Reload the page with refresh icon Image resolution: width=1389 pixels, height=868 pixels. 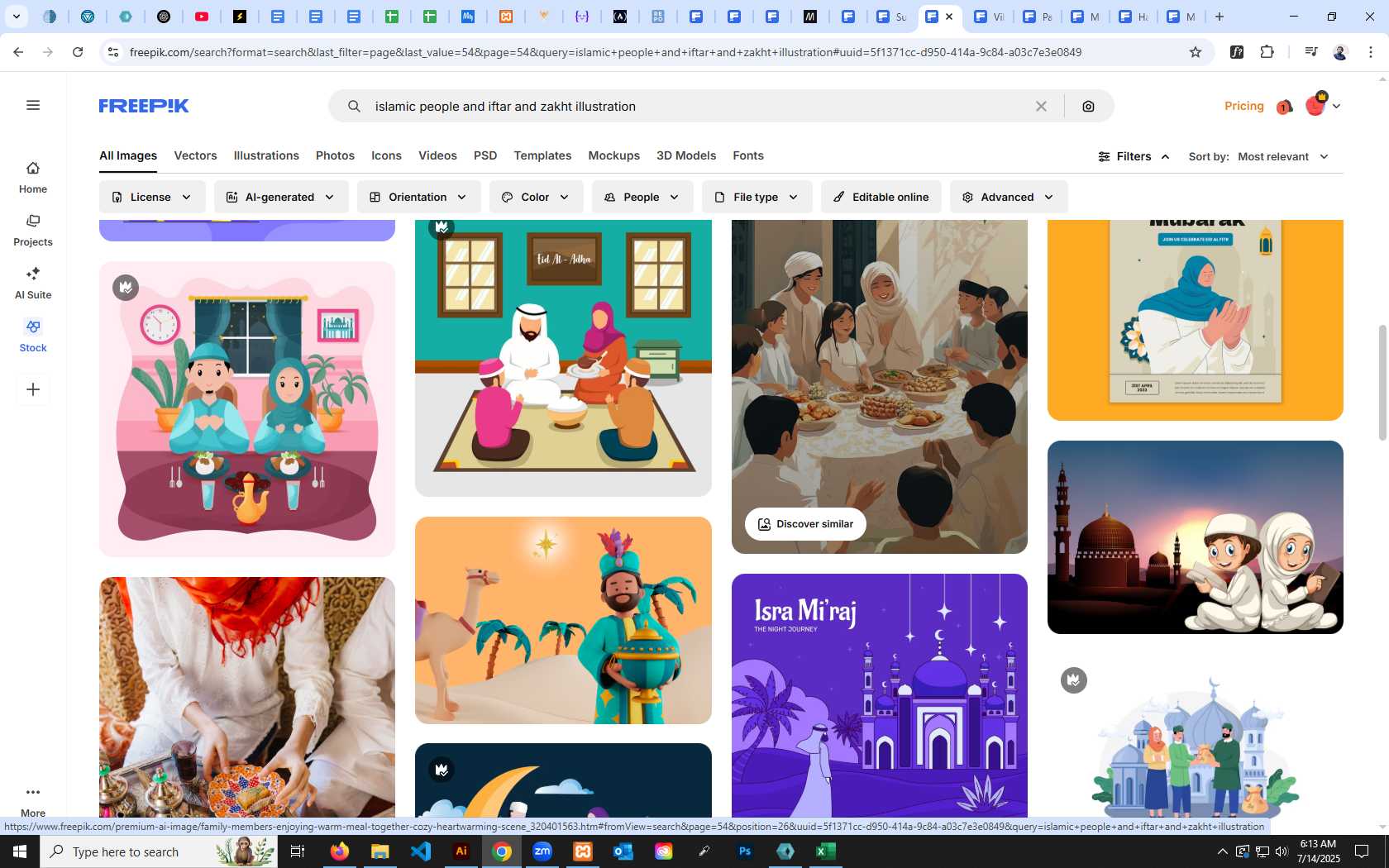click(x=78, y=52)
